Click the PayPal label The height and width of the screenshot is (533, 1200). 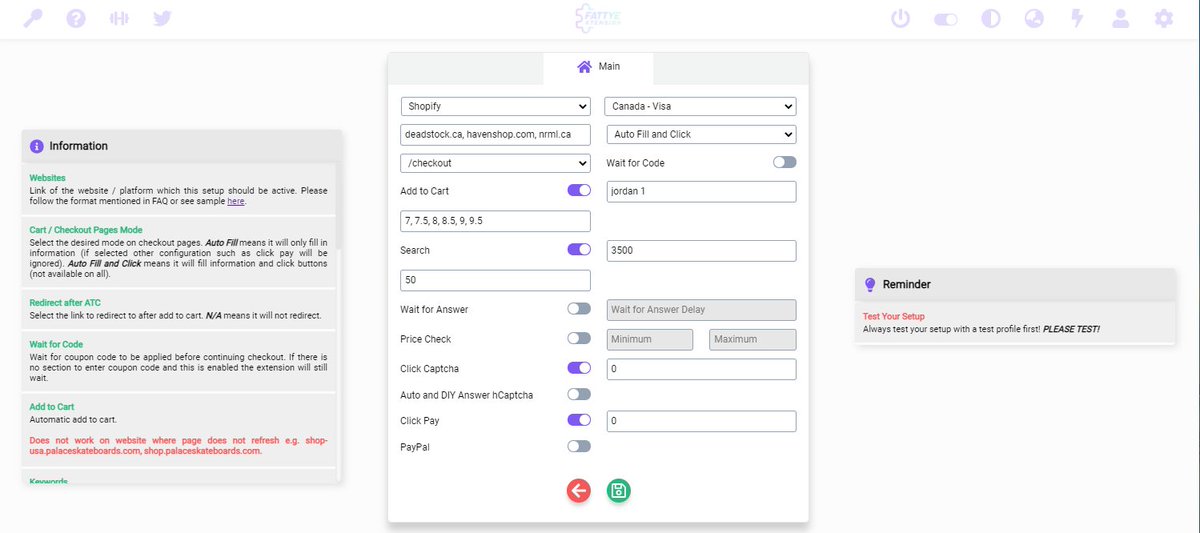coord(414,447)
